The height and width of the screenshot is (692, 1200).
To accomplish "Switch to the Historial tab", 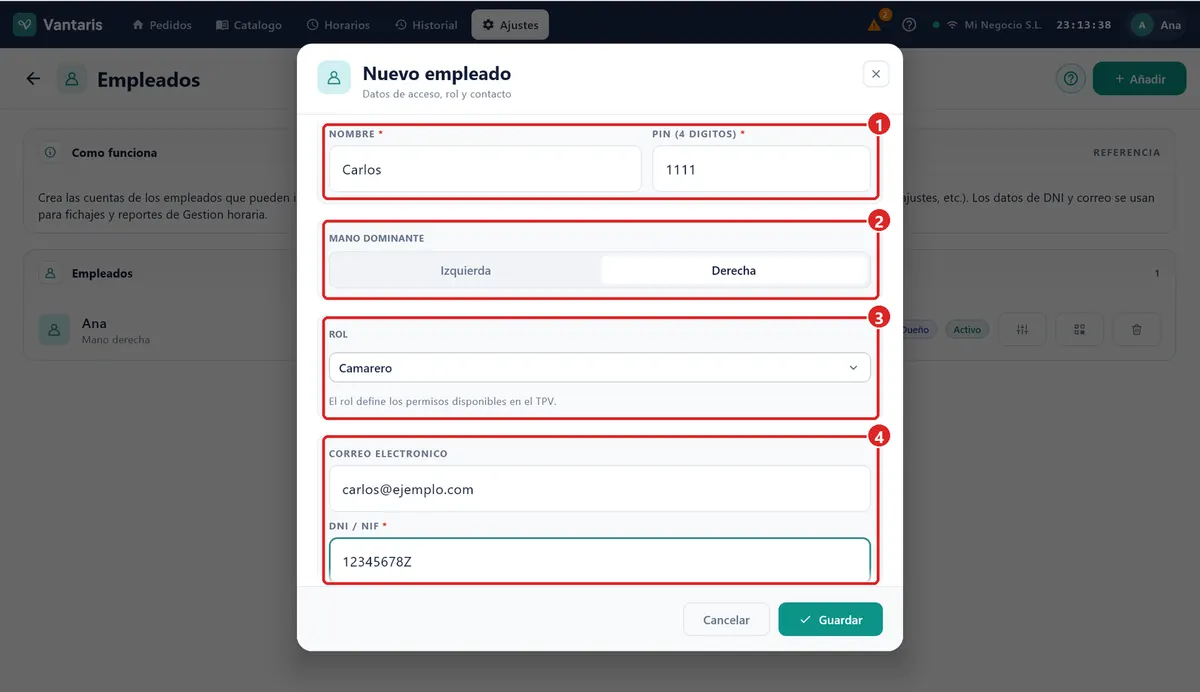I will pos(426,25).
